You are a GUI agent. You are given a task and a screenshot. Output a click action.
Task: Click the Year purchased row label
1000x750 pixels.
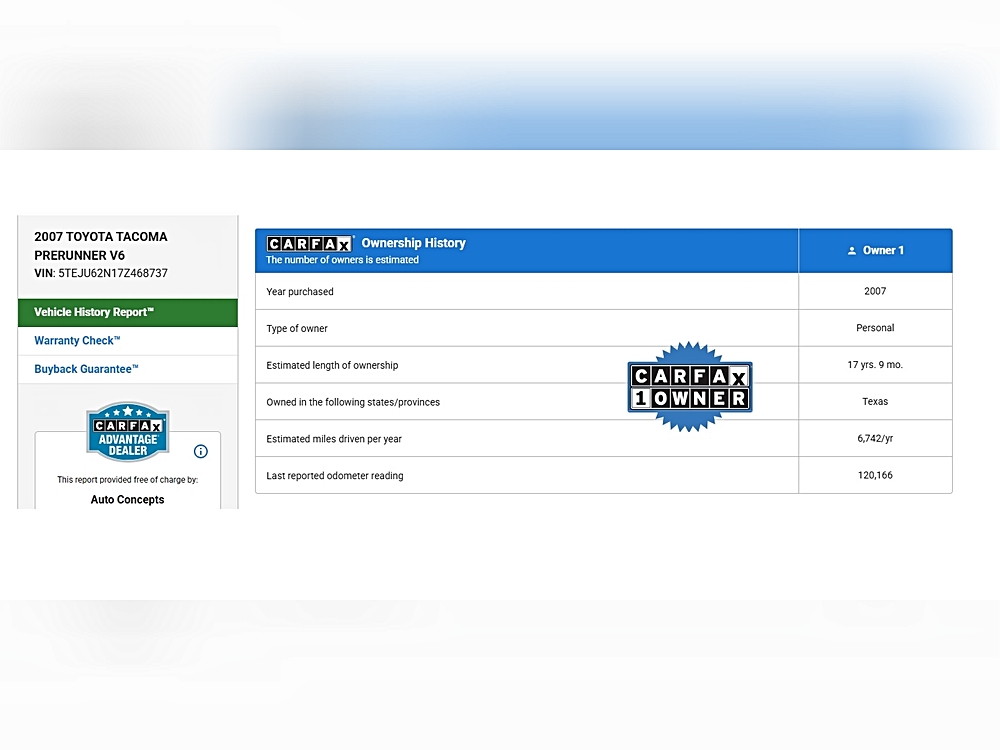click(x=300, y=292)
